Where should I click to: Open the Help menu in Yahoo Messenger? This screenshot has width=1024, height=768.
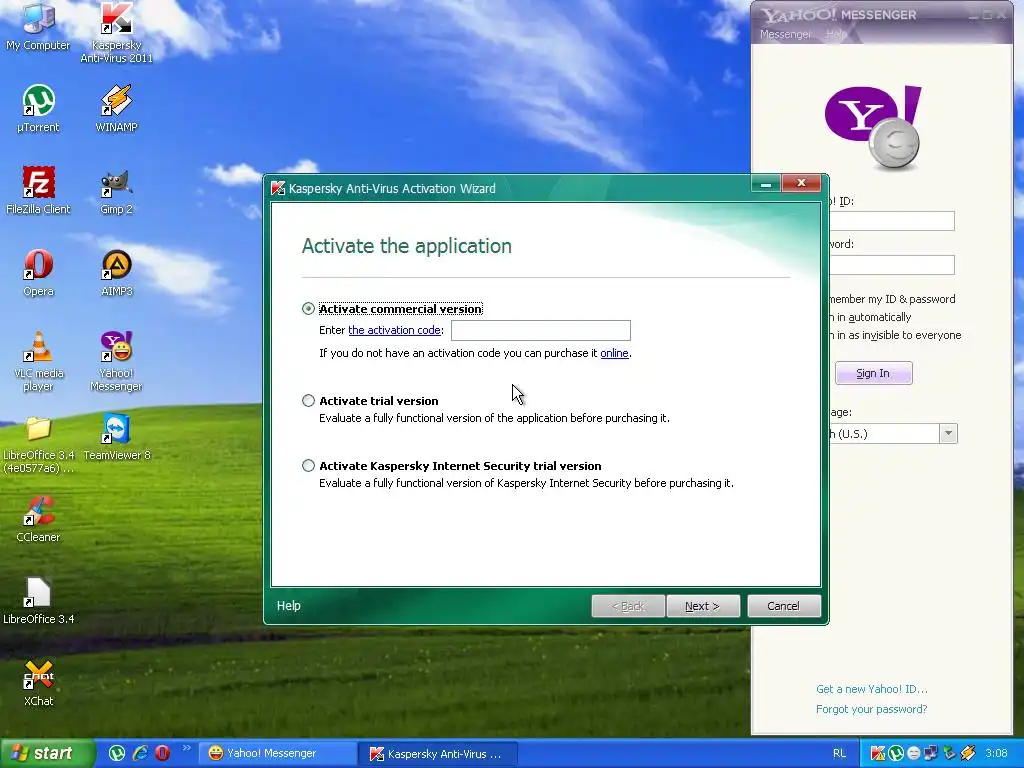[836, 34]
